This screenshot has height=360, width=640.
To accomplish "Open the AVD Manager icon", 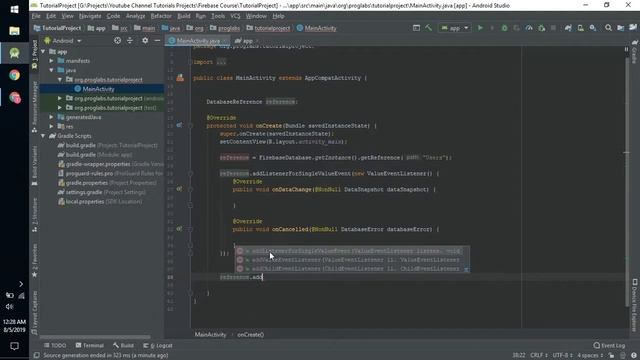I will click(x=580, y=28).
